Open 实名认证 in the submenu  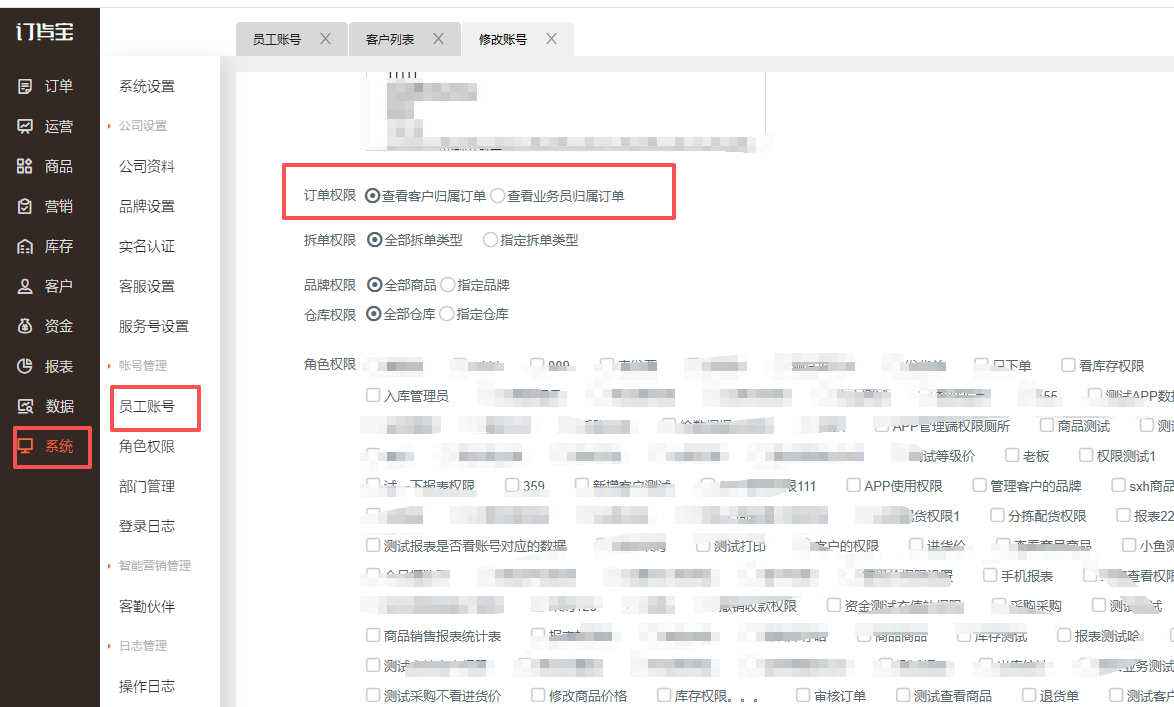coord(147,246)
